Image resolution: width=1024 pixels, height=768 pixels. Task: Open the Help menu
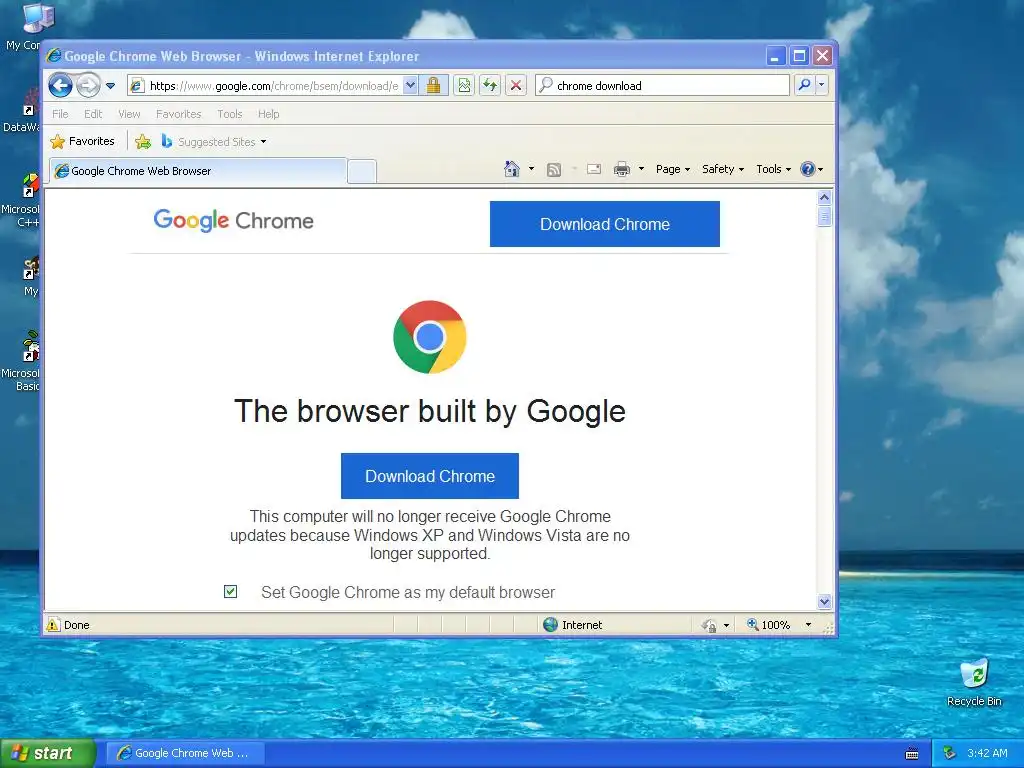click(x=268, y=114)
